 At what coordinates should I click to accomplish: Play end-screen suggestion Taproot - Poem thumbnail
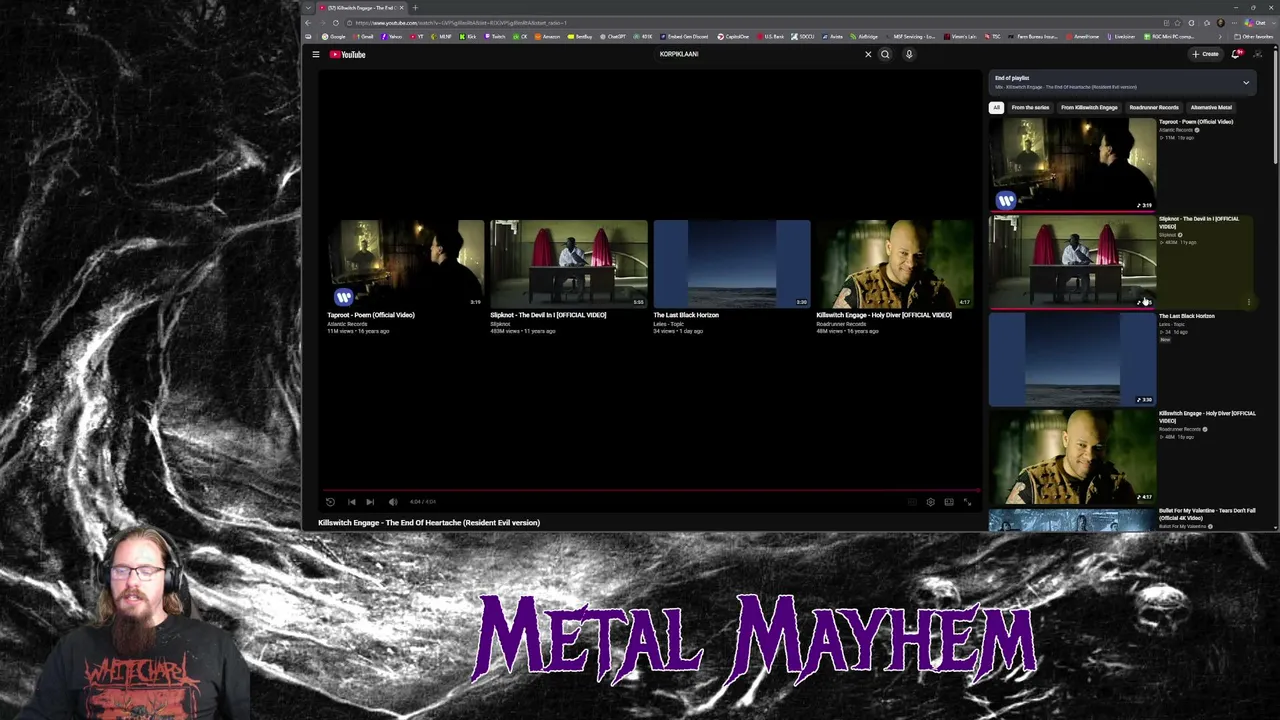coord(405,264)
